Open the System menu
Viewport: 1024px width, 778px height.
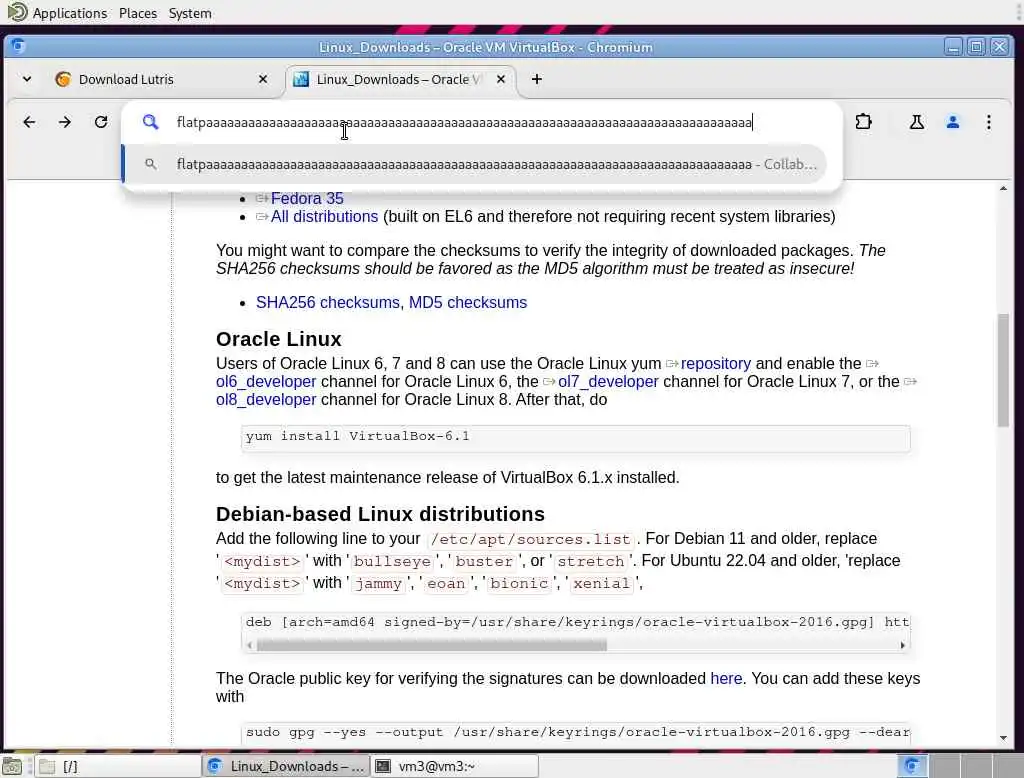pyautogui.click(x=190, y=13)
